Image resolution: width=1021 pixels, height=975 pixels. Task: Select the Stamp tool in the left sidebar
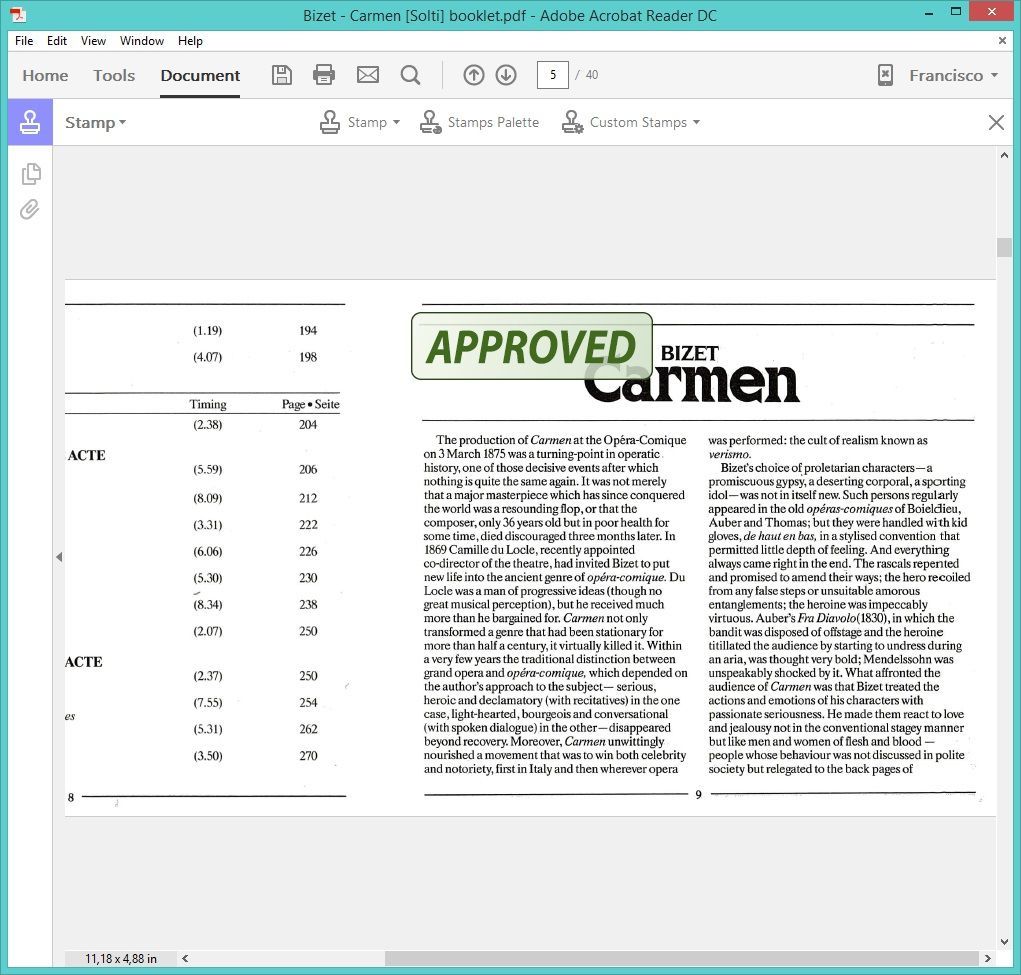(x=30, y=121)
